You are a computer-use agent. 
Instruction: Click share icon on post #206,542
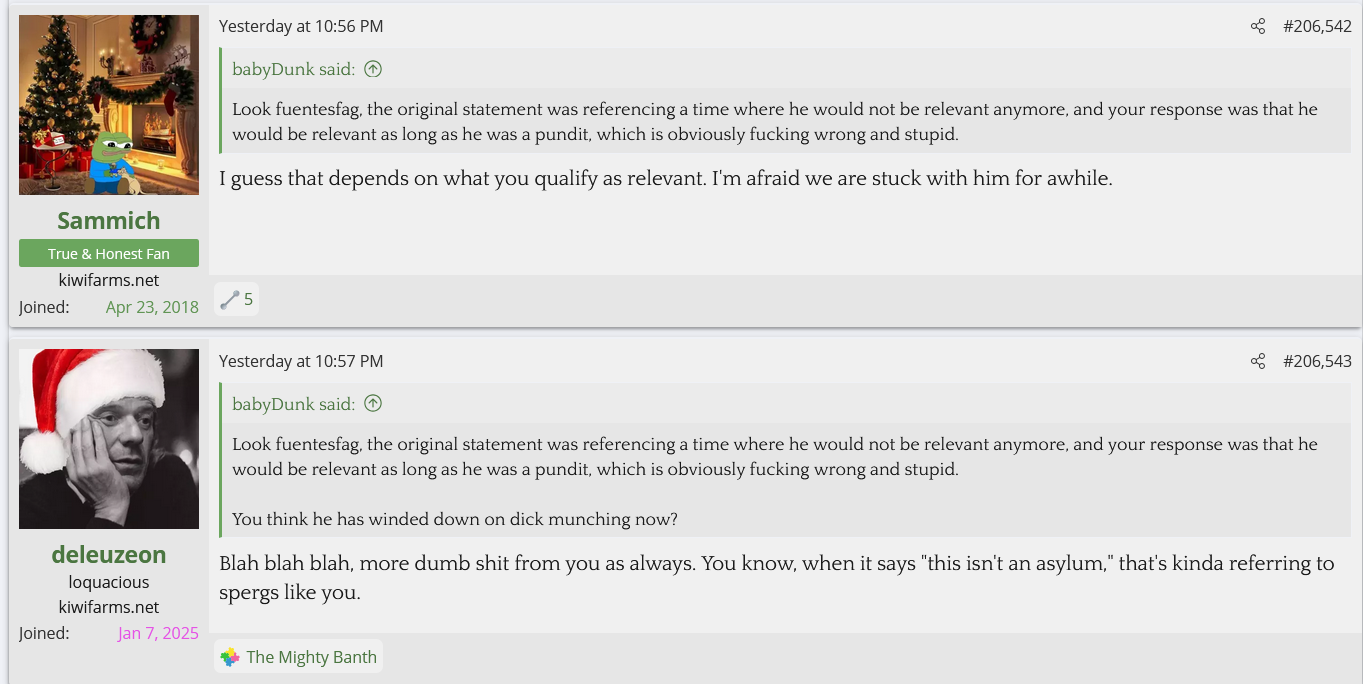1258,27
